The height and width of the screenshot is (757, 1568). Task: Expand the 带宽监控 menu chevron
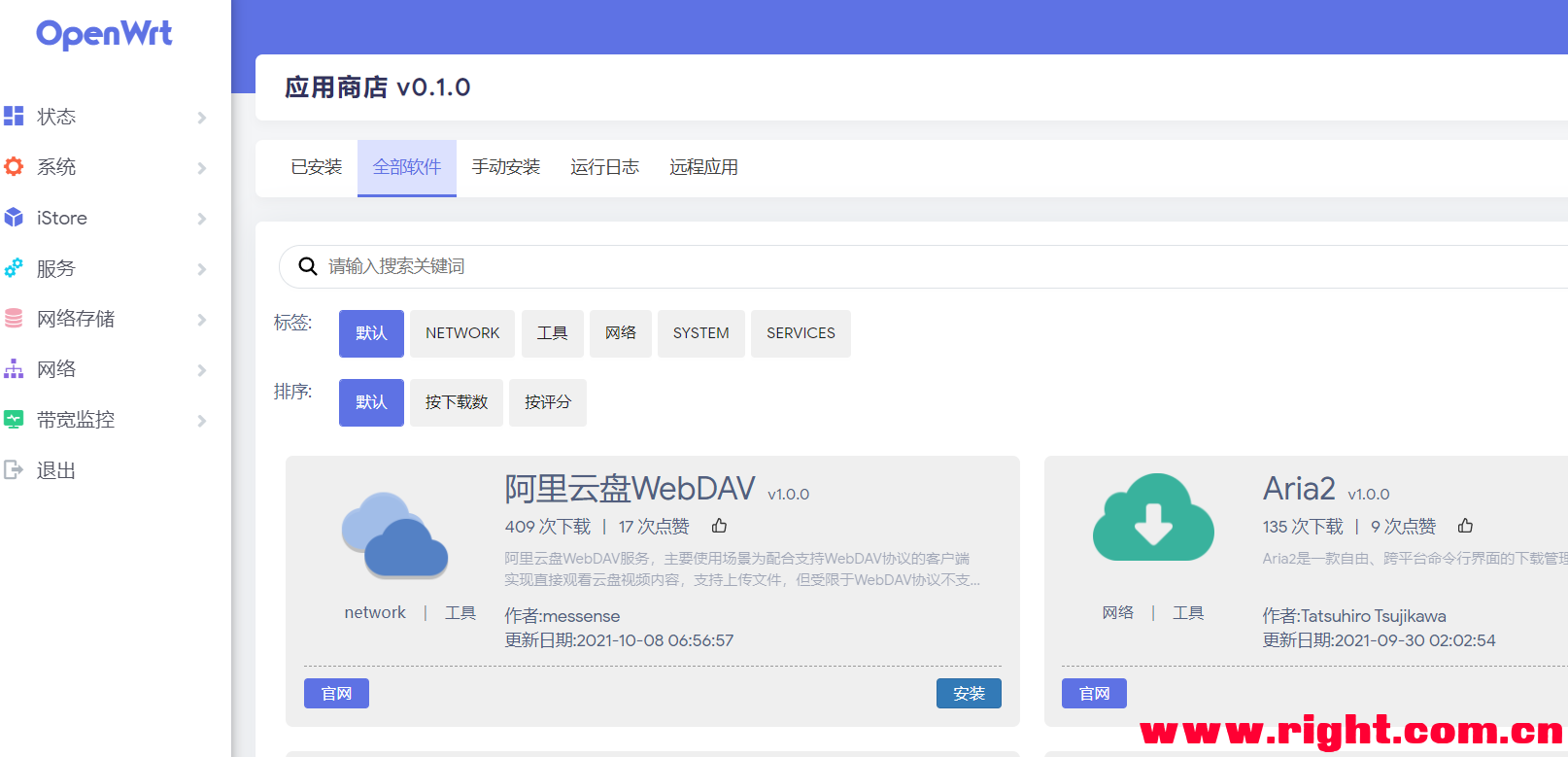click(x=202, y=421)
